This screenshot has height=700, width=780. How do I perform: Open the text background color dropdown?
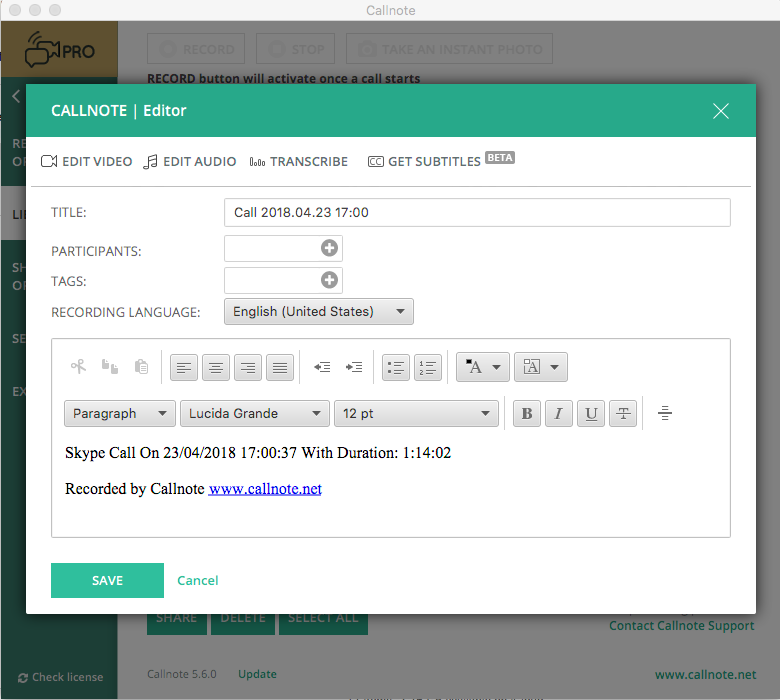[541, 367]
